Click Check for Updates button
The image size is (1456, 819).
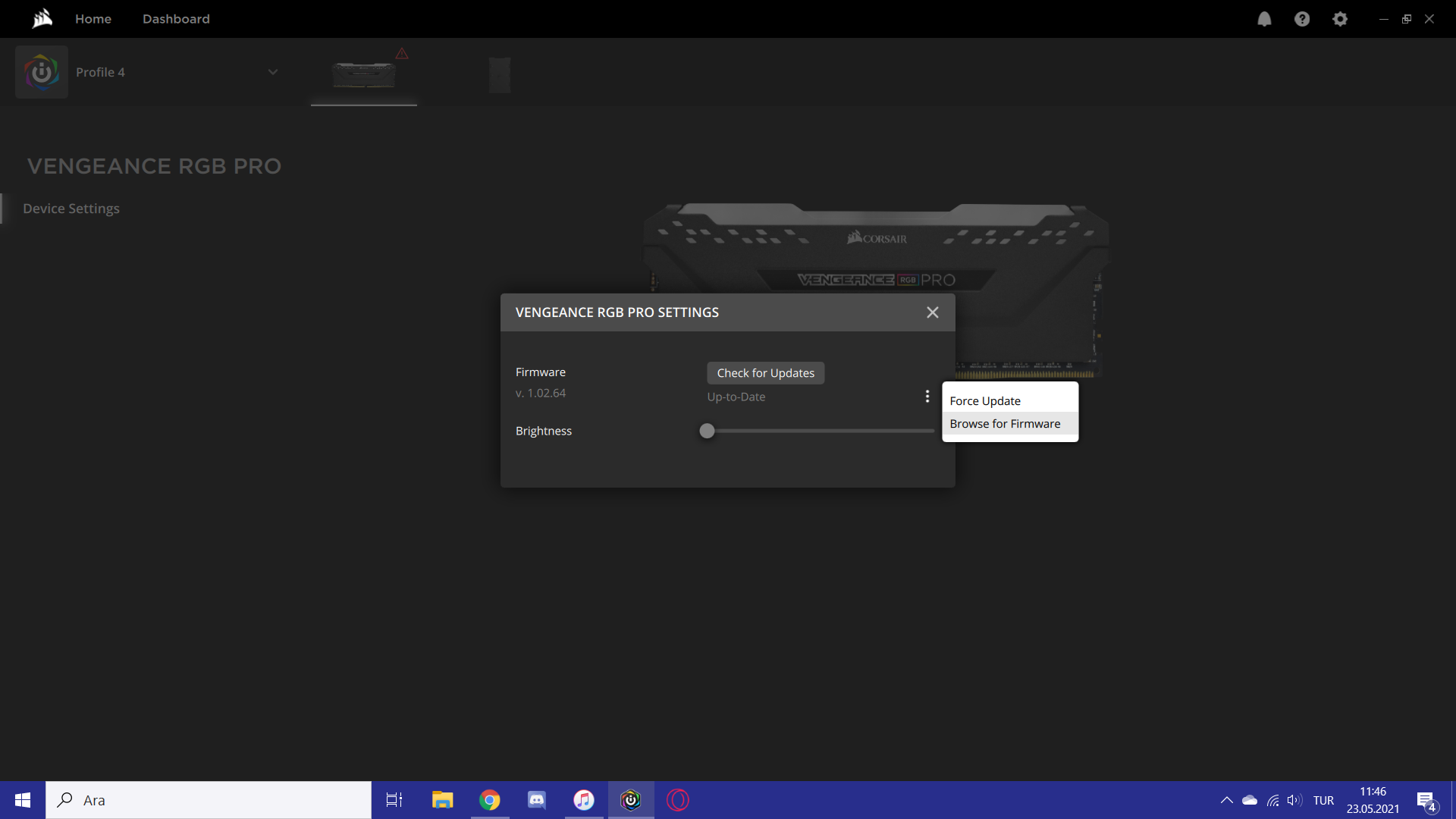(x=766, y=373)
